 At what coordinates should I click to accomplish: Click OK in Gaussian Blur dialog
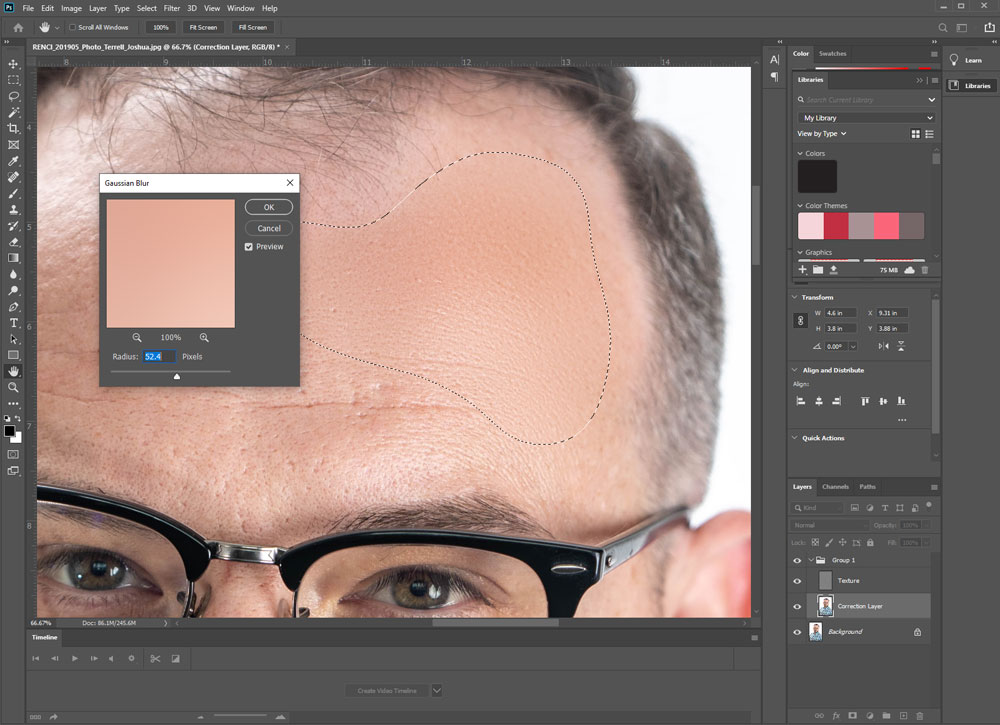[269, 207]
